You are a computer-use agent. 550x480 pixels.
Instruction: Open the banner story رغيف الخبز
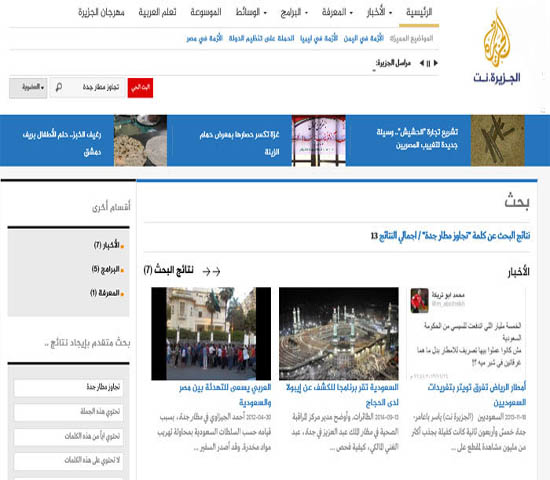point(62,143)
